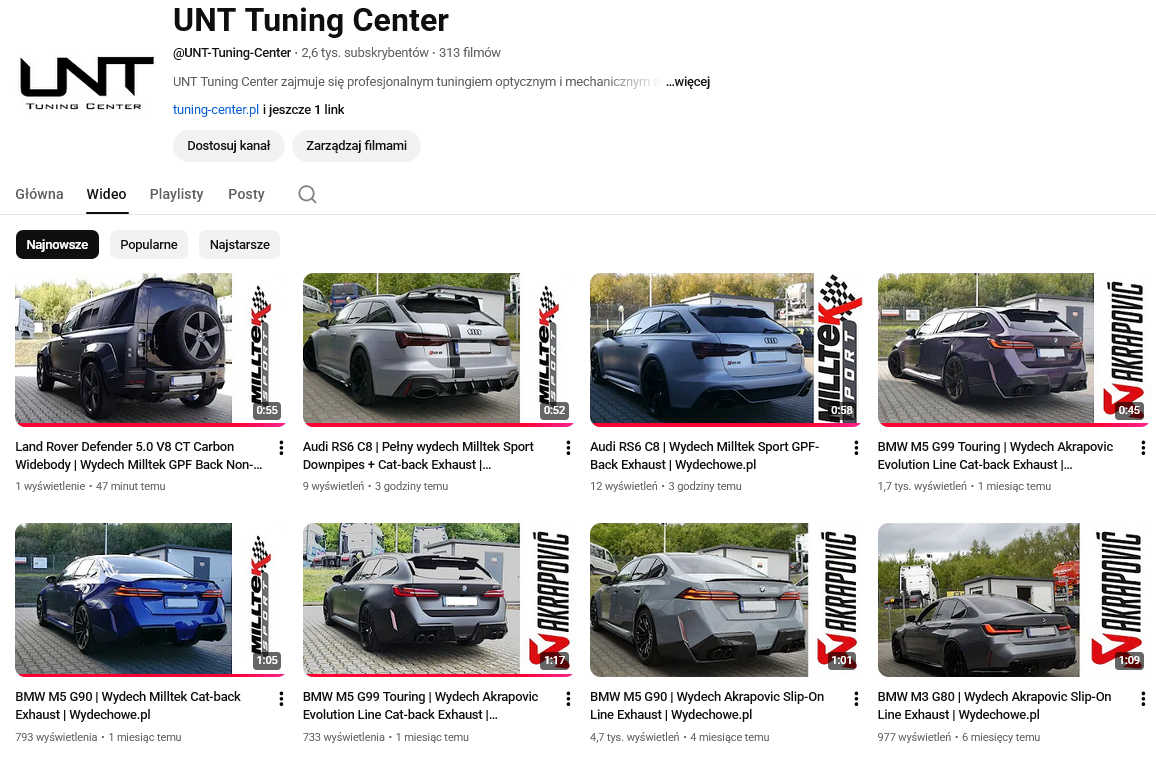Open options menu for Land Rover Defender video

click(281, 448)
